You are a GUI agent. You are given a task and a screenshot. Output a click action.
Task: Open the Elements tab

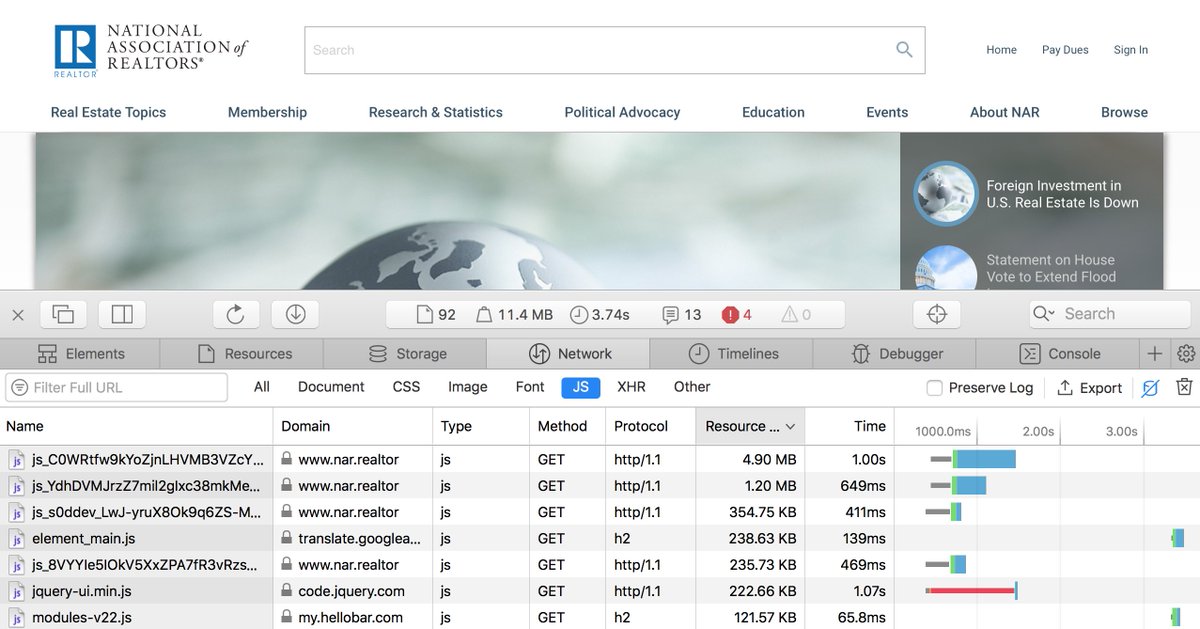[x=81, y=354]
